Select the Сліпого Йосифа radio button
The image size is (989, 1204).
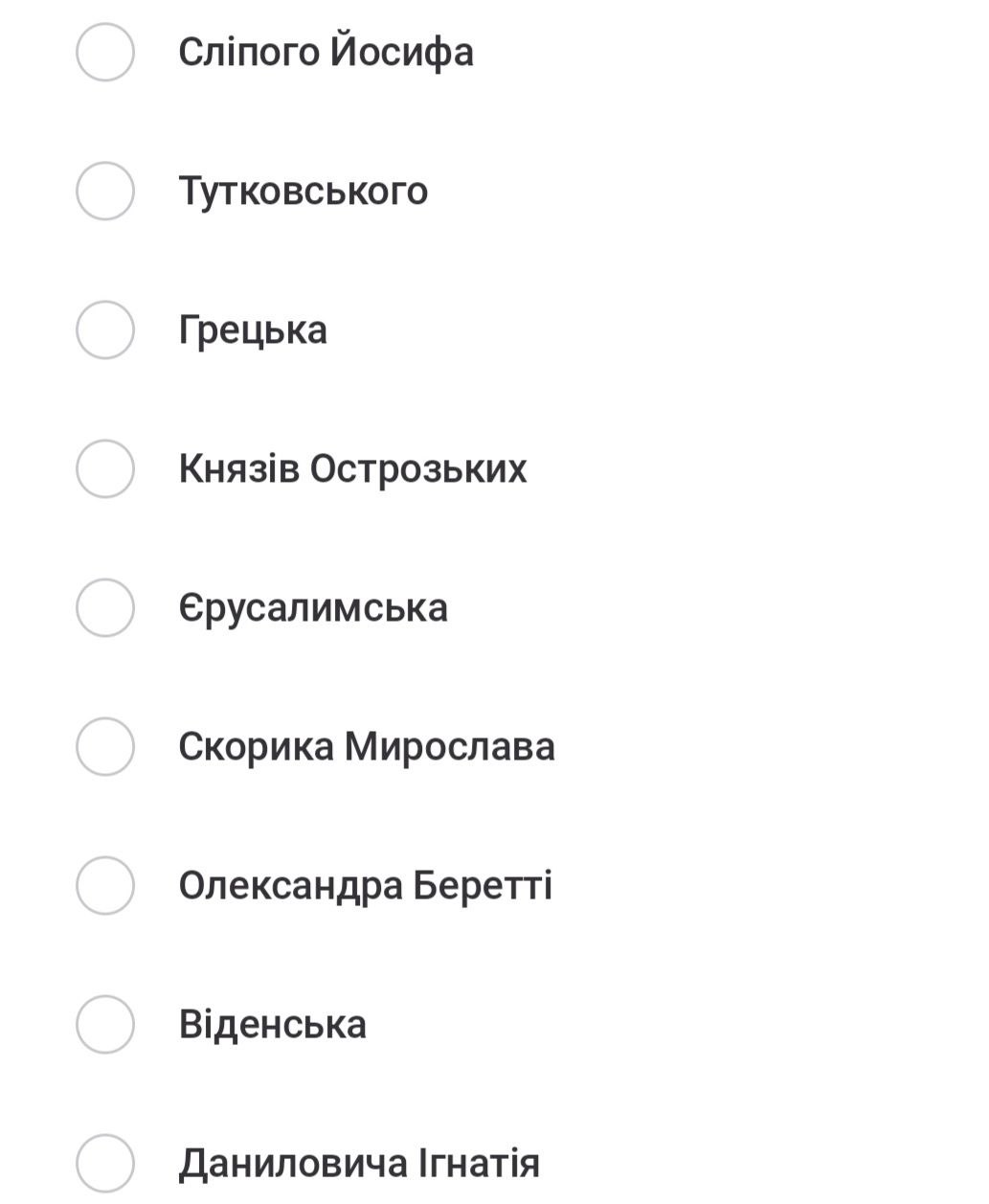point(104,53)
